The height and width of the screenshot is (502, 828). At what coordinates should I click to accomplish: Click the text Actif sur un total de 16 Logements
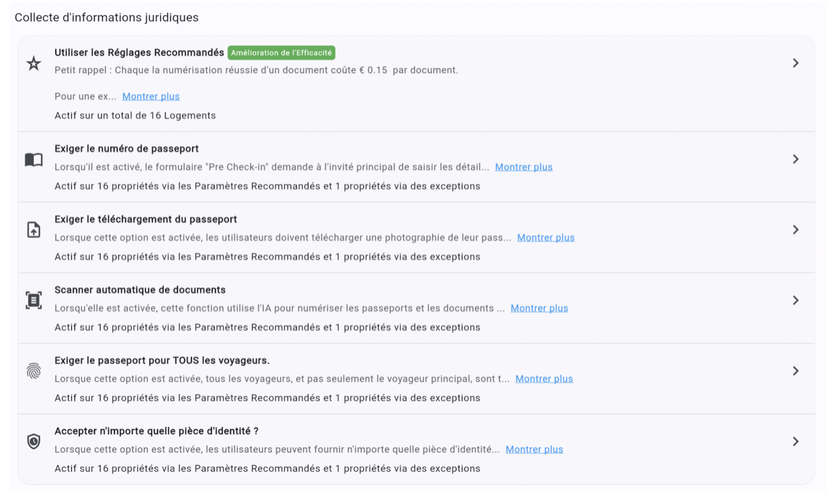[135, 116]
